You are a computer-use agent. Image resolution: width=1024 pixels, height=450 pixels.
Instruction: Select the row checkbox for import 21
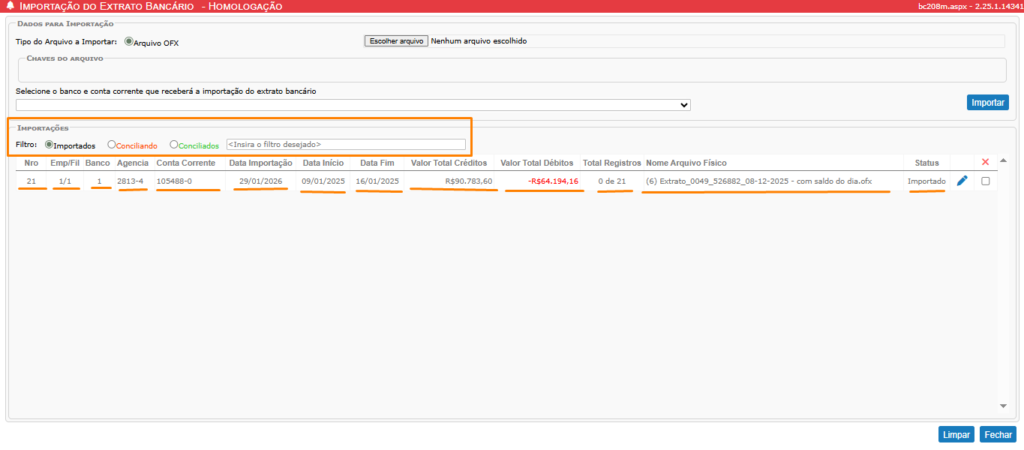coord(986,181)
